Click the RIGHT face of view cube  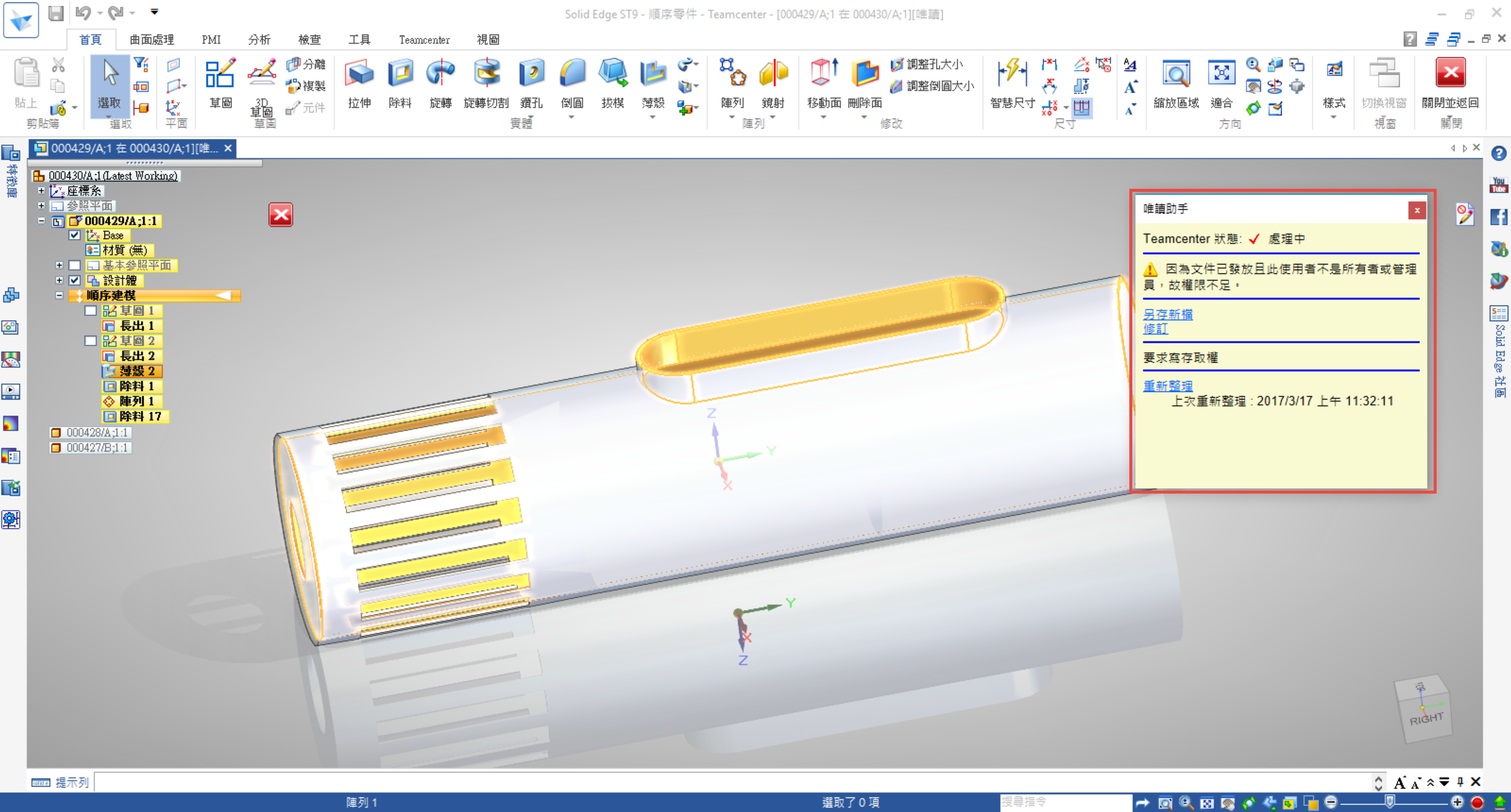click(1426, 719)
